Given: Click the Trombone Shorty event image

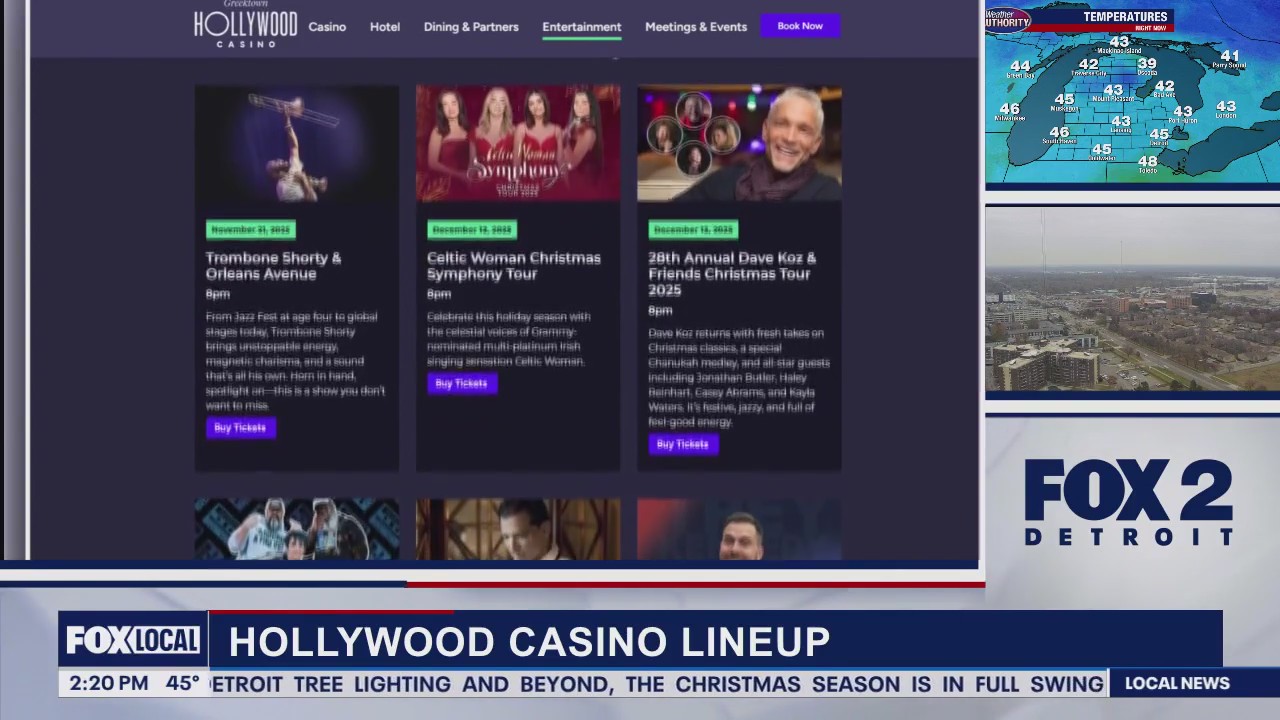Looking at the screenshot, I should point(296,143).
